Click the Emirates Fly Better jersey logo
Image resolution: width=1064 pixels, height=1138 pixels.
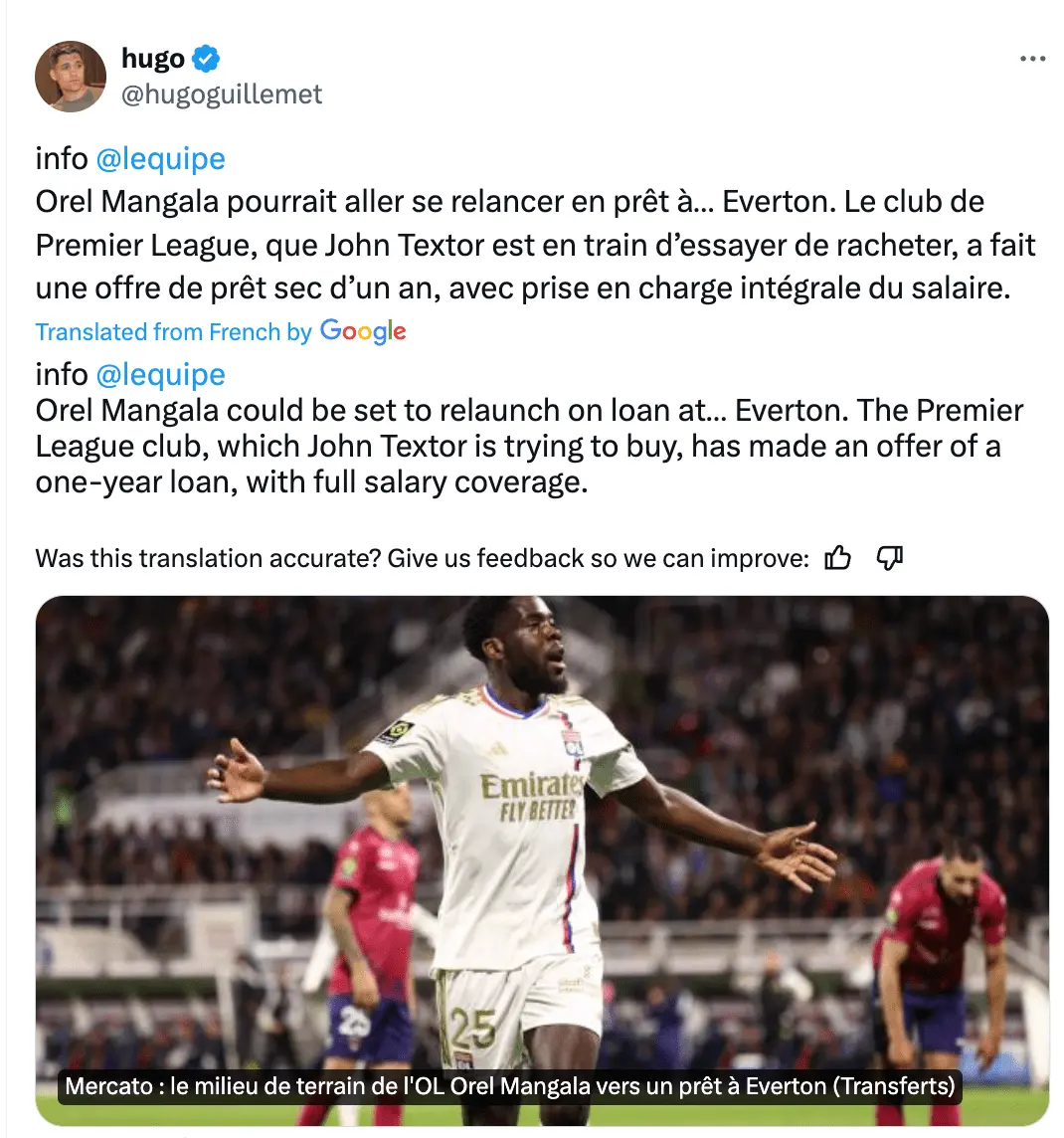[532, 796]
